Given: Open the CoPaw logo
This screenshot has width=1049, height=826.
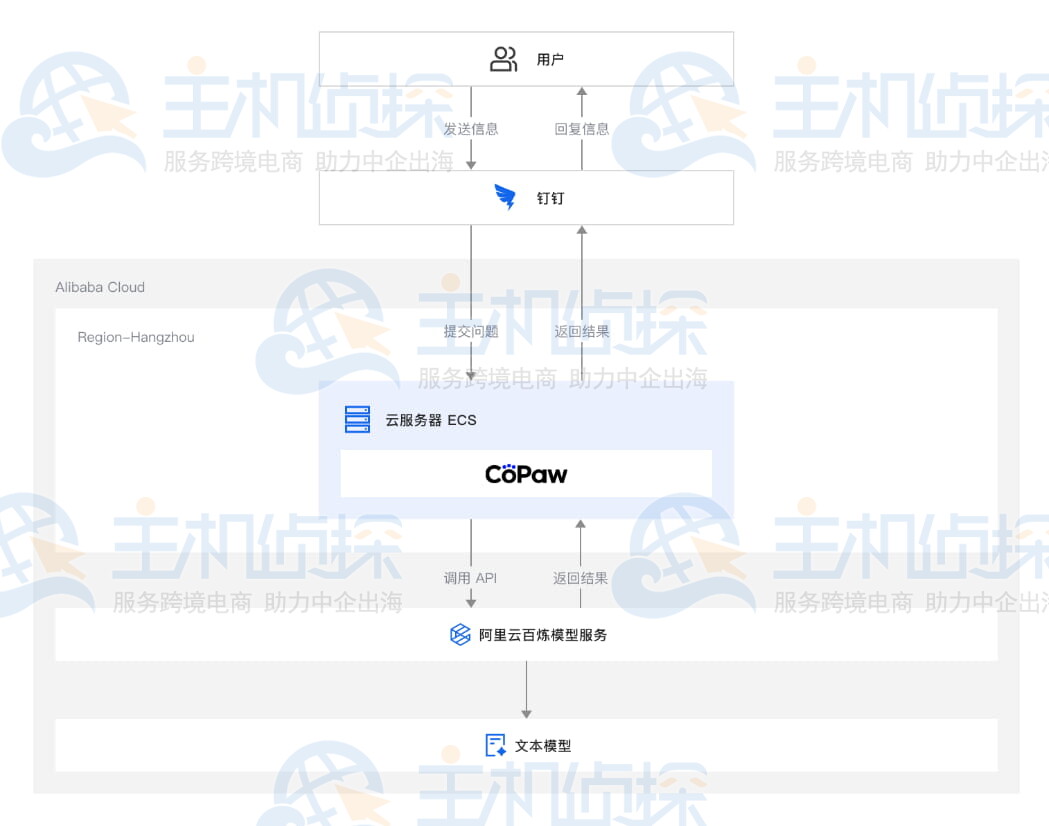Looking at the screenshot, I should point(525,474).
